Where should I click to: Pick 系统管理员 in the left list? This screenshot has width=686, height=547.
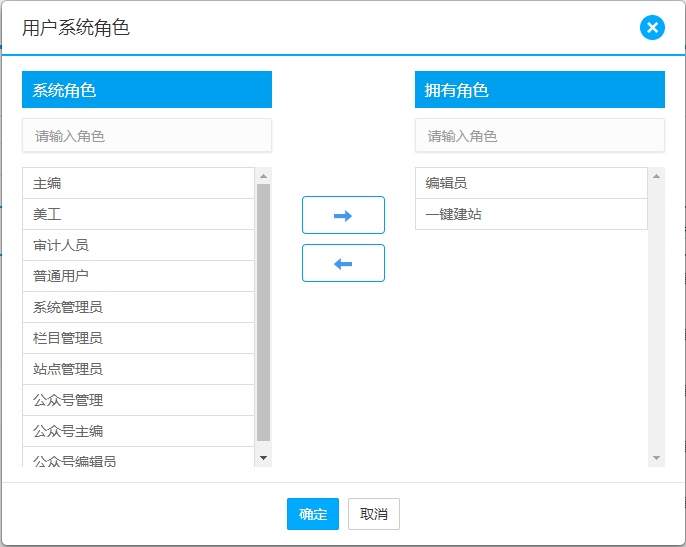[139, 307]
